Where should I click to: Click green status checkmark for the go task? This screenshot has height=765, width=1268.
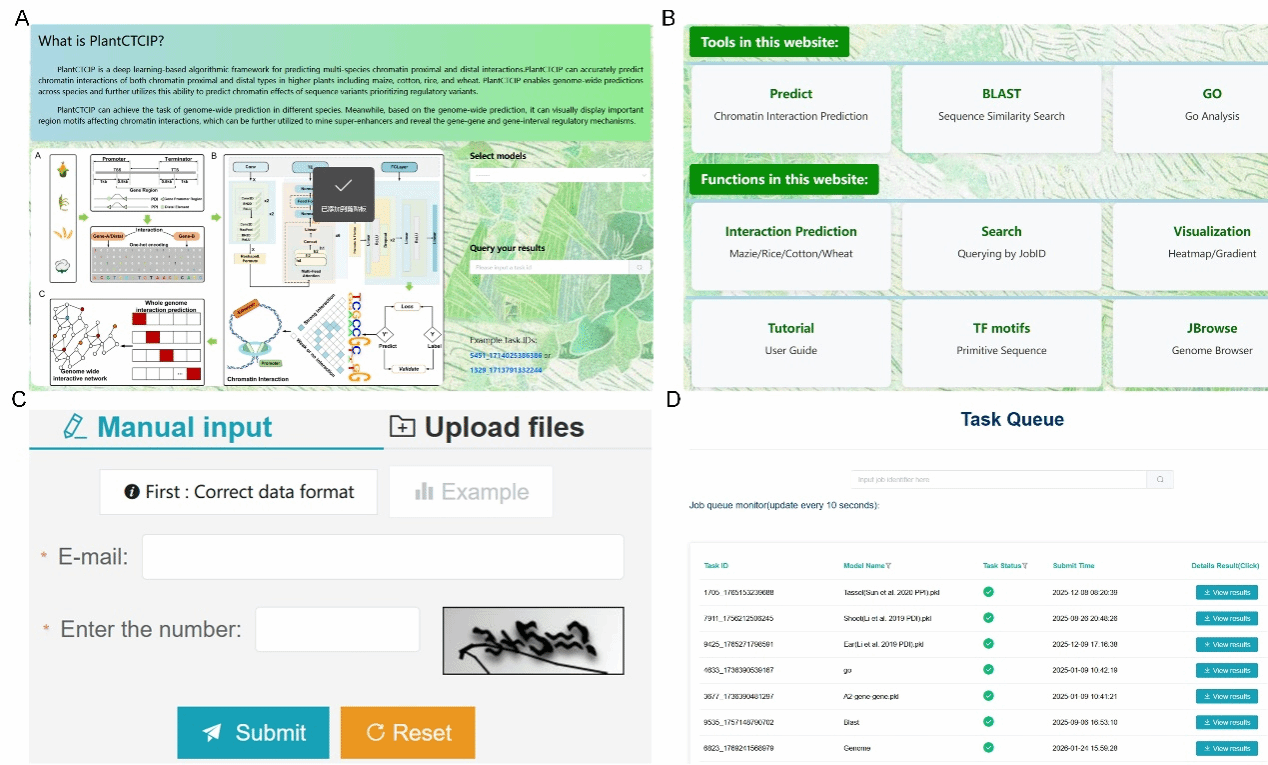[988, 670]
